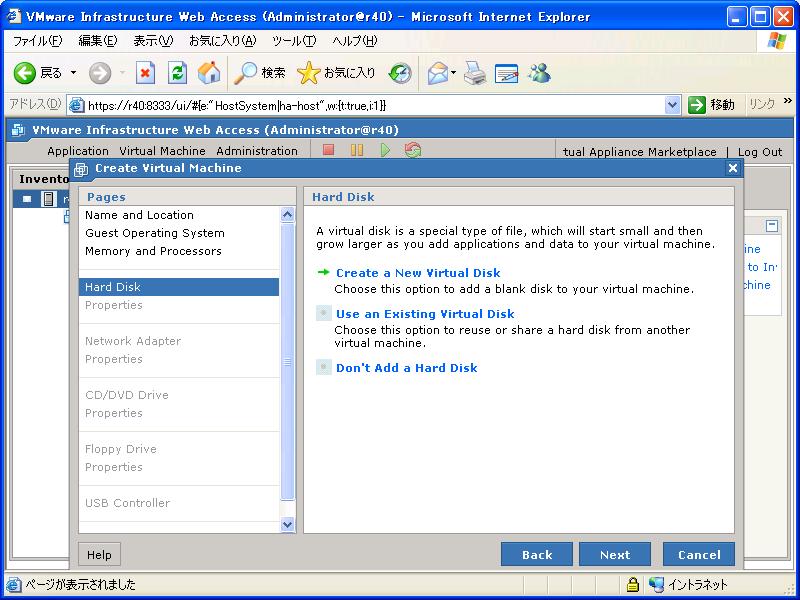
Task: Click the Mail envelope icon
Action: [437, 73]
